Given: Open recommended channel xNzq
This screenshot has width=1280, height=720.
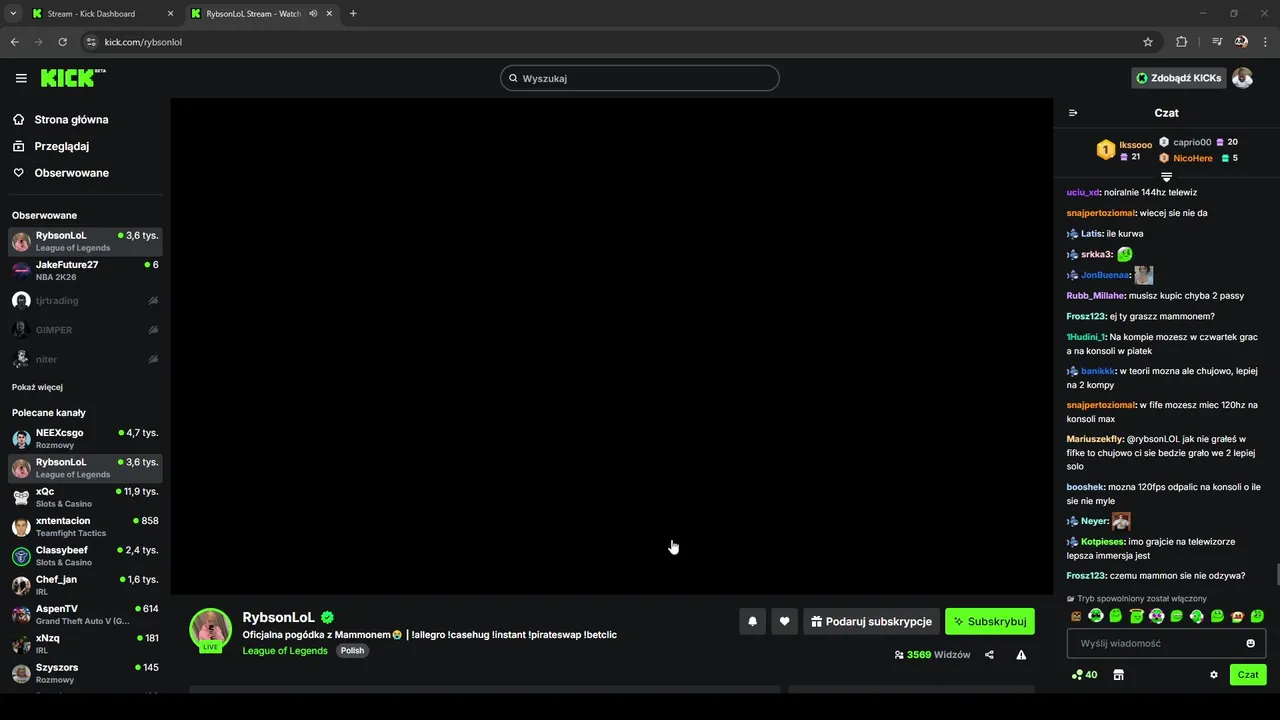Looking at the screenshot, I should (85, 644).
